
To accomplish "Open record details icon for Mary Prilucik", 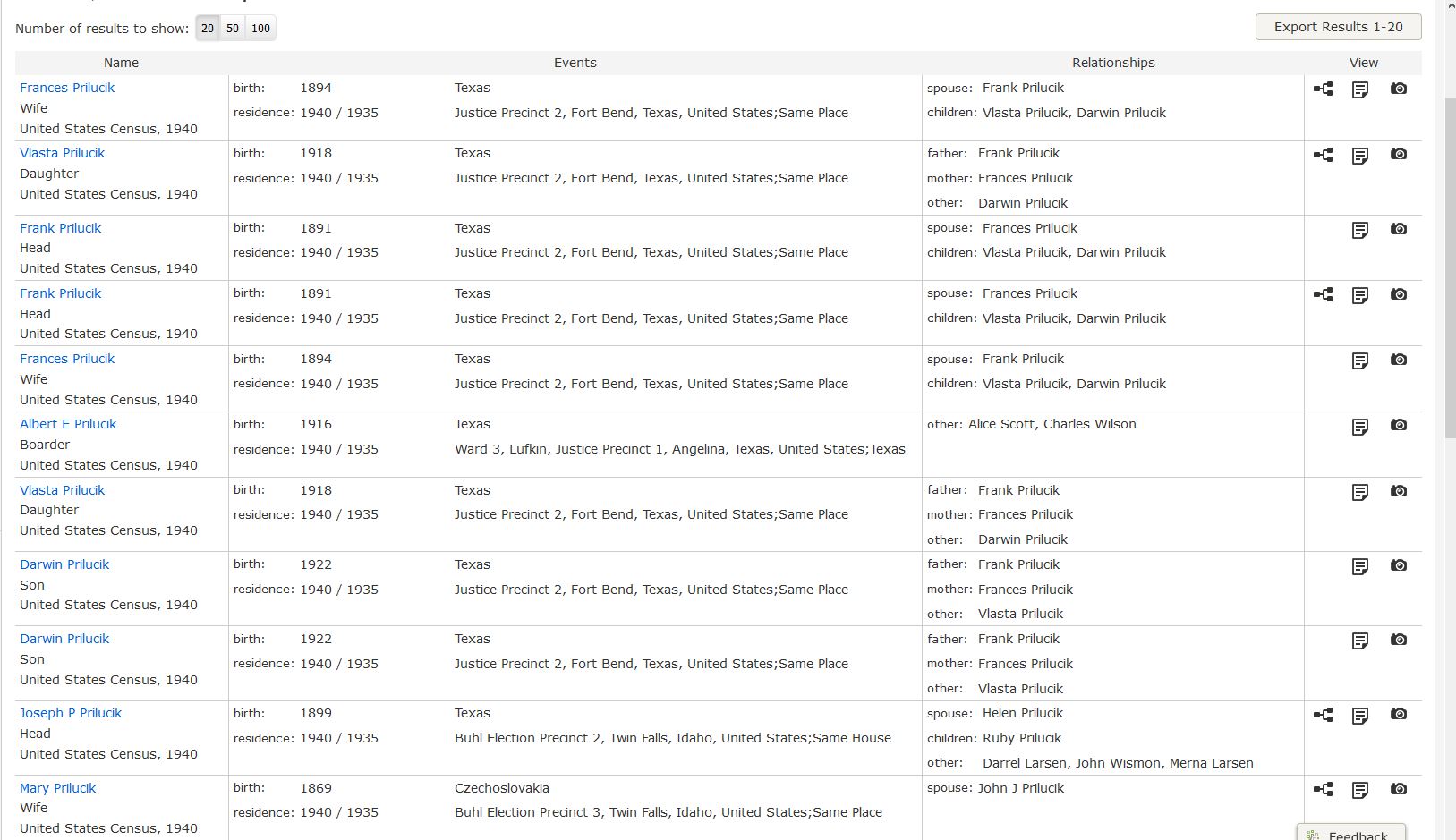I will coord(1359,790).
